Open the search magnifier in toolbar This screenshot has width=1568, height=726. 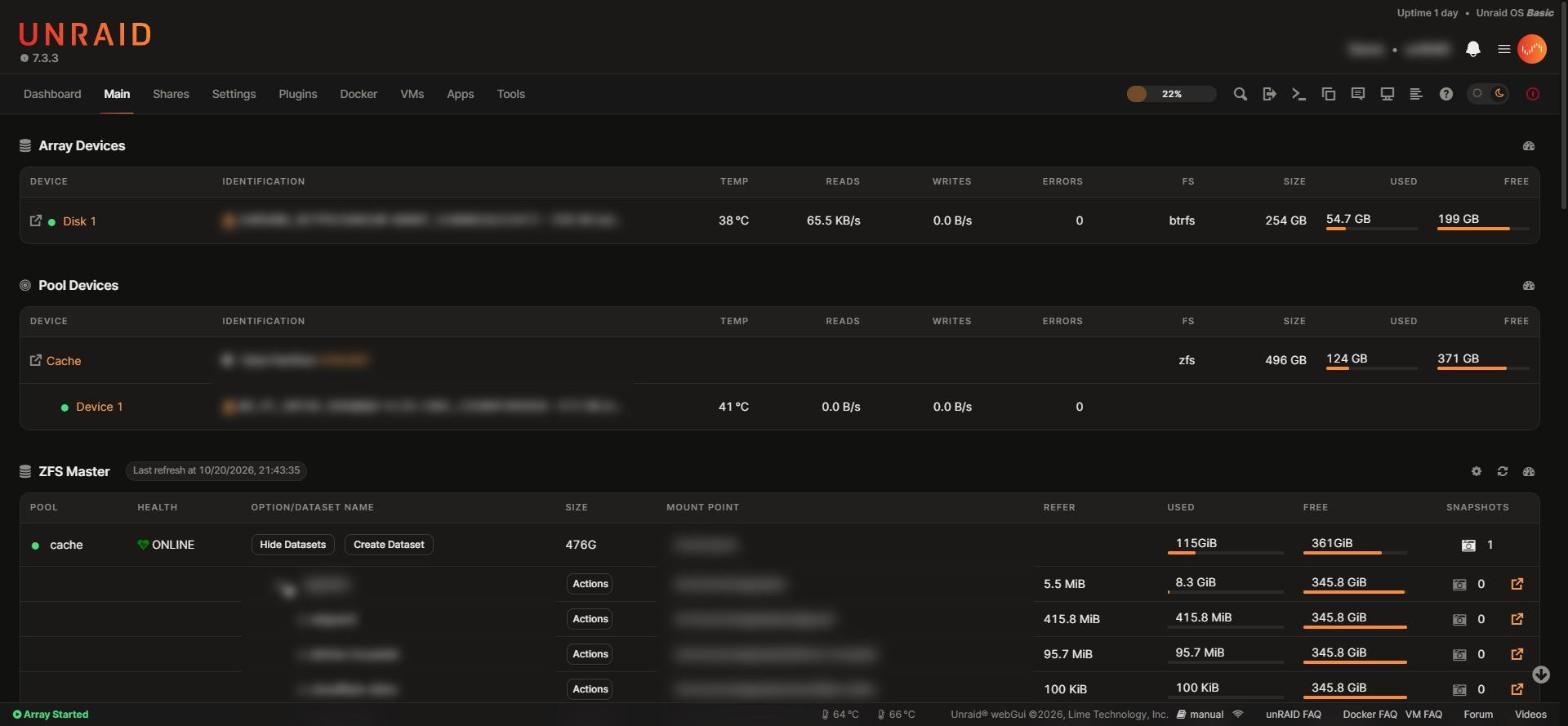tap(1240, 94)
